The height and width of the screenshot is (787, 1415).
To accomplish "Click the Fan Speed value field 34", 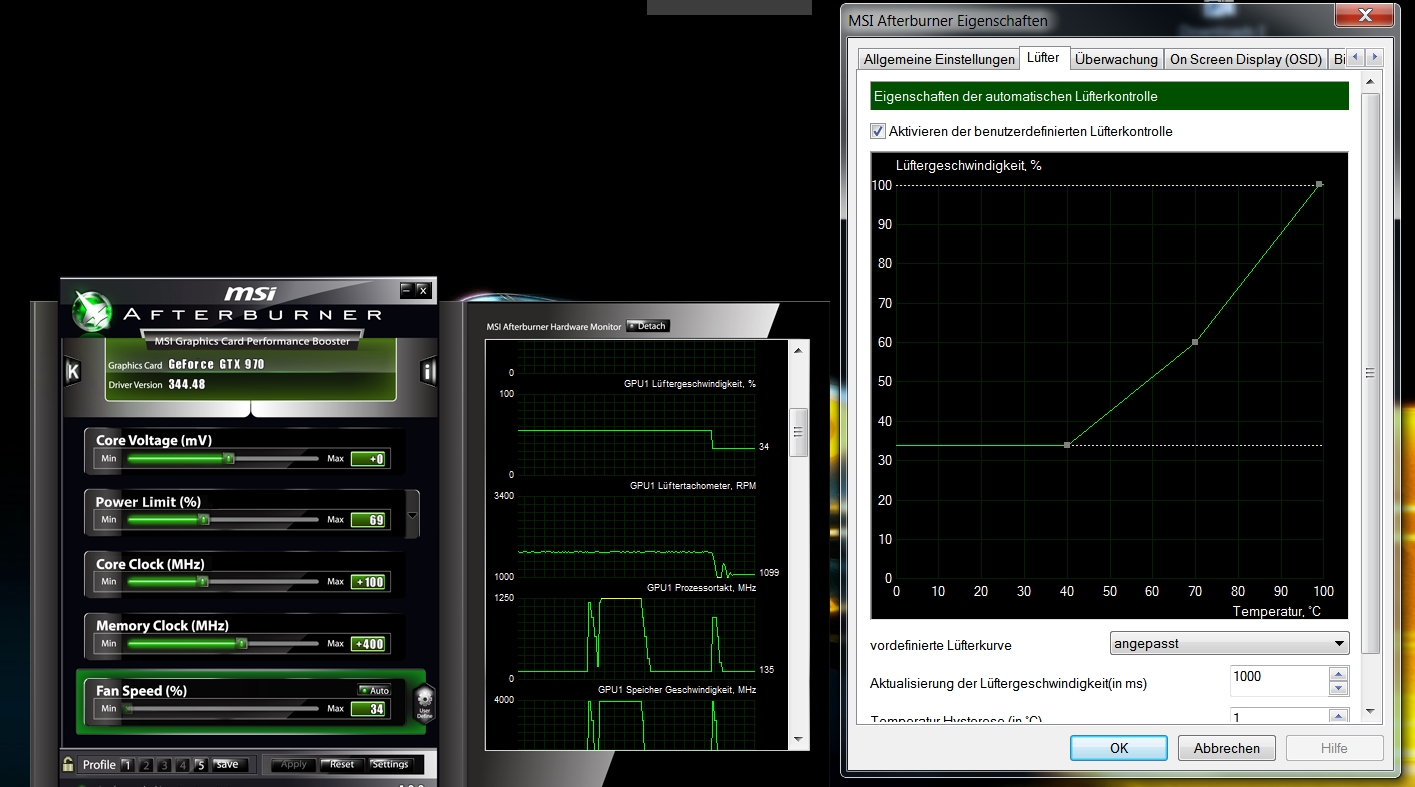I will click(368, 709).
